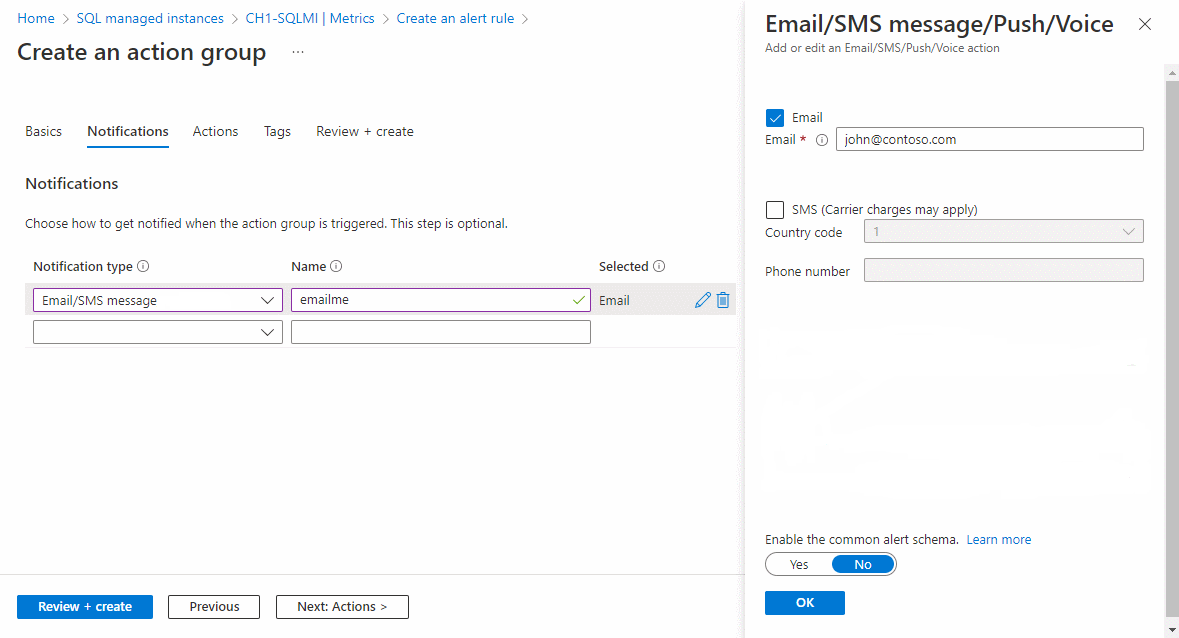Delete the emailme notification with trash icon
1179x638 pixels.
coord(723,300)
